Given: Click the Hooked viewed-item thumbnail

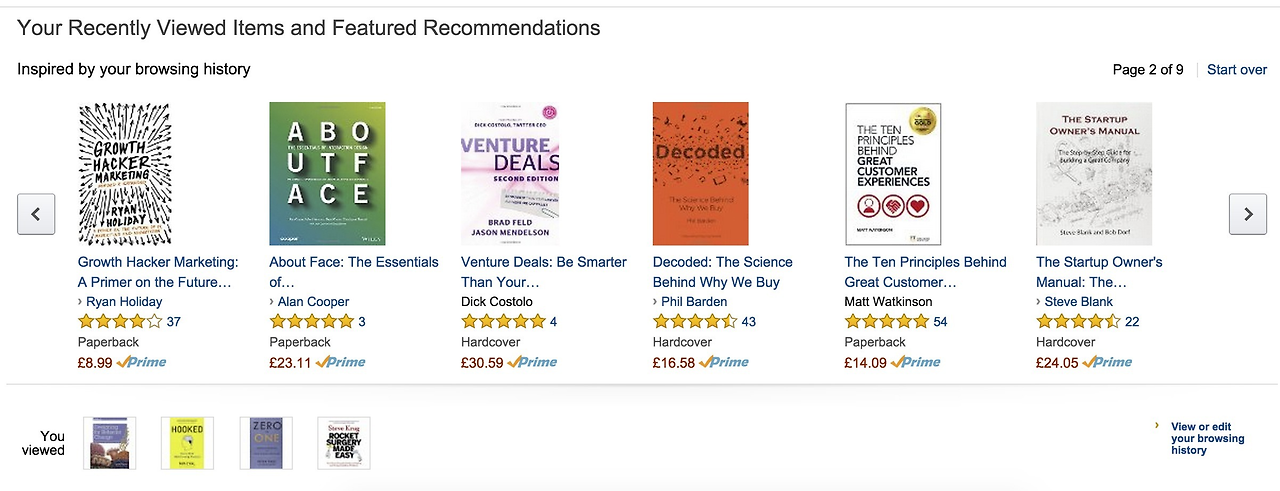Looking at the screenshot, I should (x=187, y=443).
